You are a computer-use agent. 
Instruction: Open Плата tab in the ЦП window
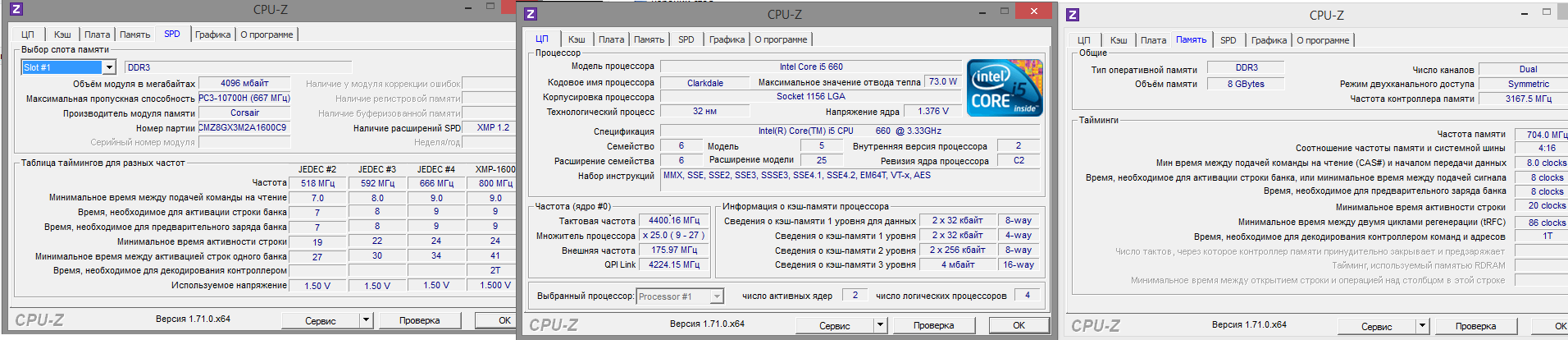click(611, 39)
